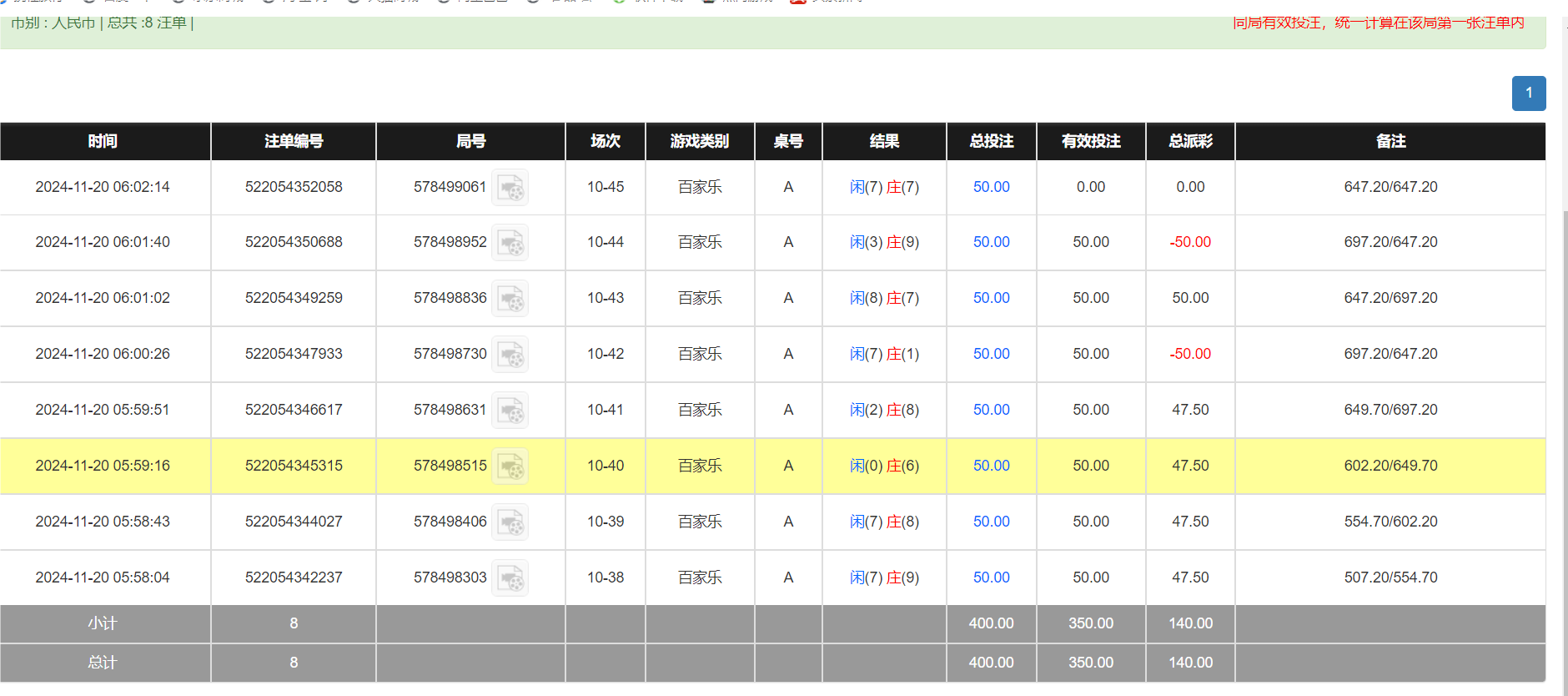
Task: Launch video replay for round 578498406
Action: (510, 522)
